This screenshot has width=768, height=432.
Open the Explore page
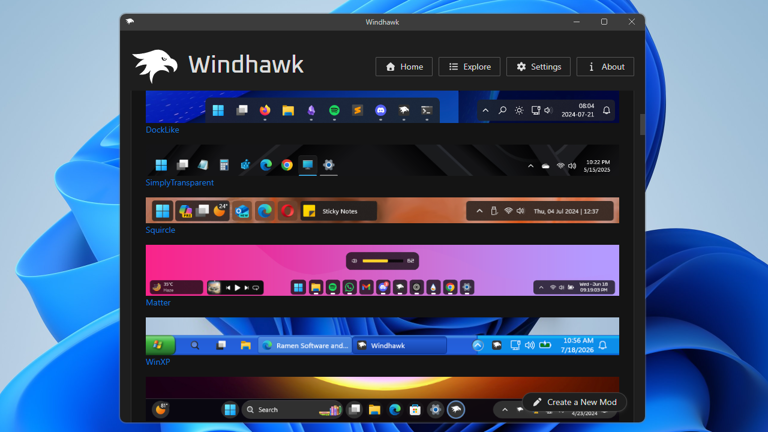click(469, 67)
